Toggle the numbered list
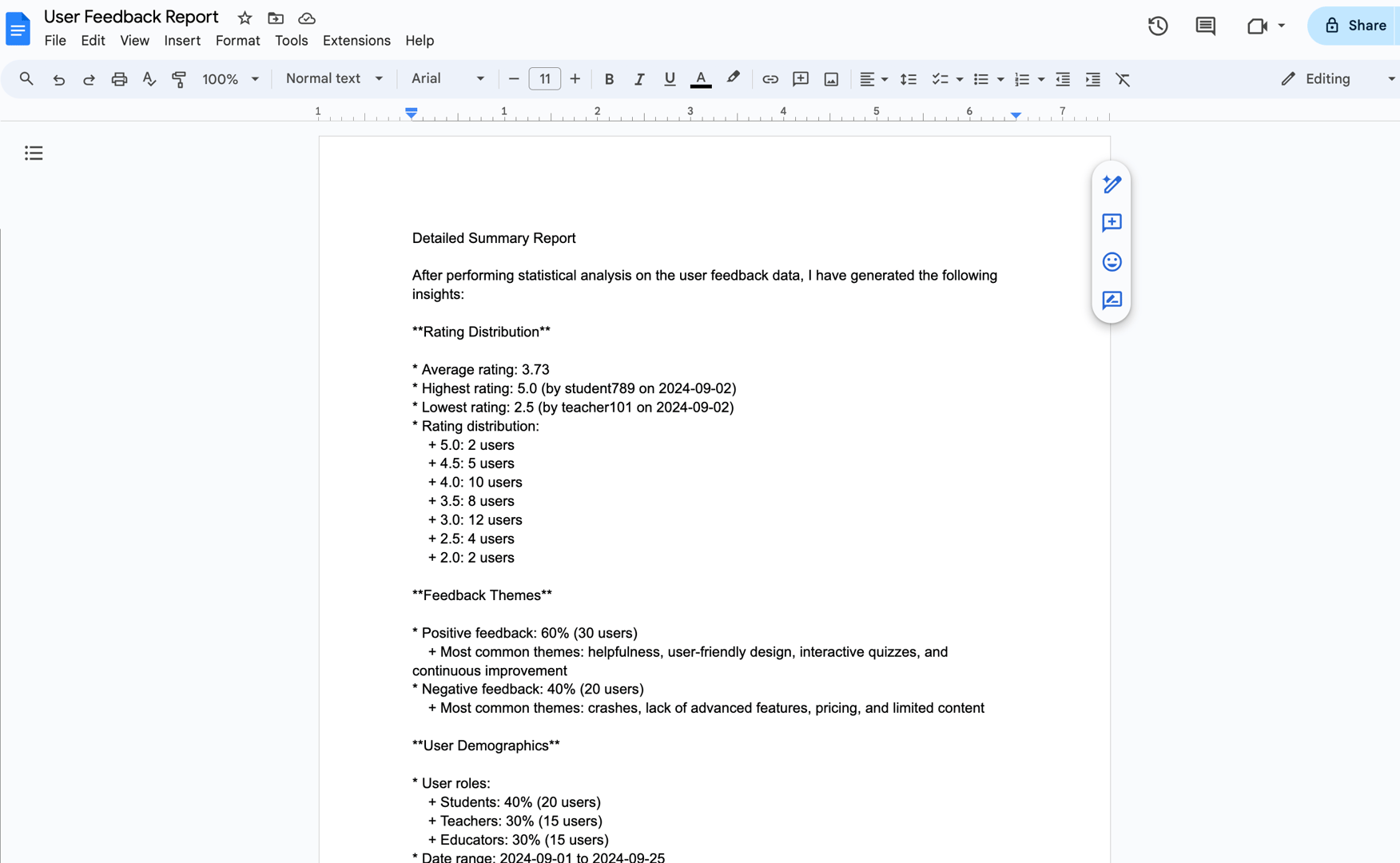The height and width of the screenshot is (863, 1400). [1021, 79]
